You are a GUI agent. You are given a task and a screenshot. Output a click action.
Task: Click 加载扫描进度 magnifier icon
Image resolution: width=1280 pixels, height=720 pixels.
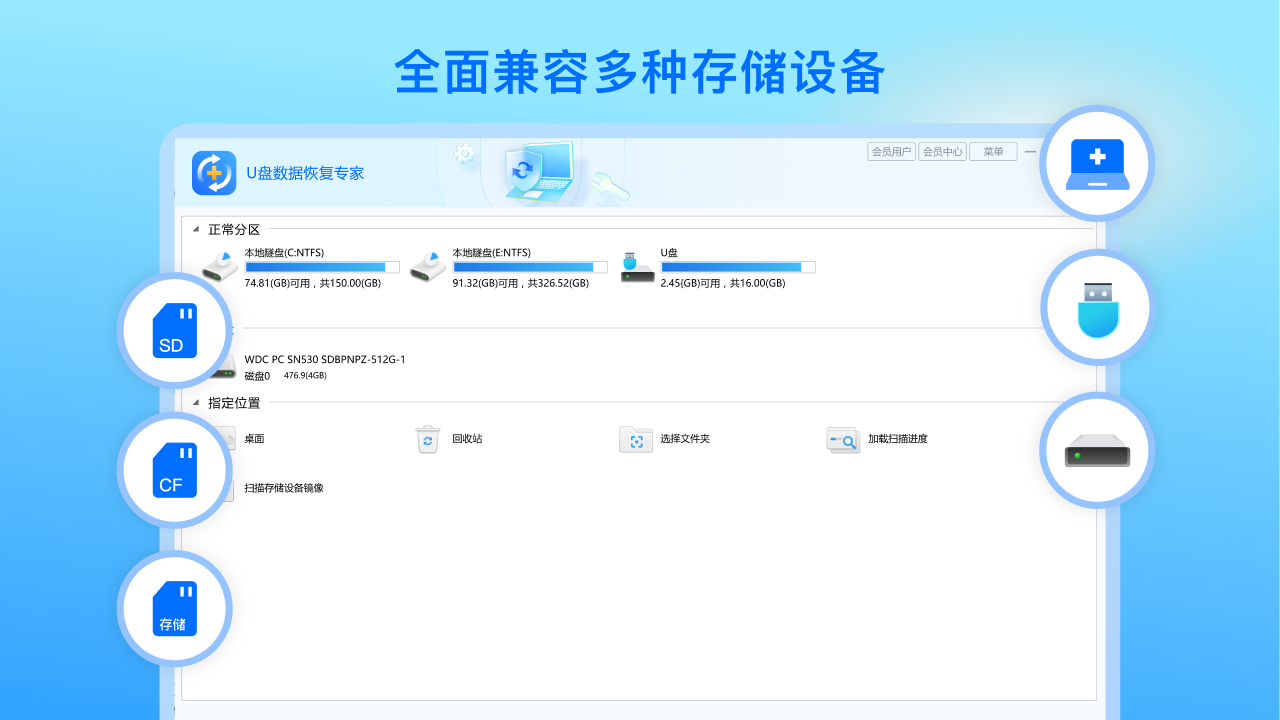(x=843, y=439)
